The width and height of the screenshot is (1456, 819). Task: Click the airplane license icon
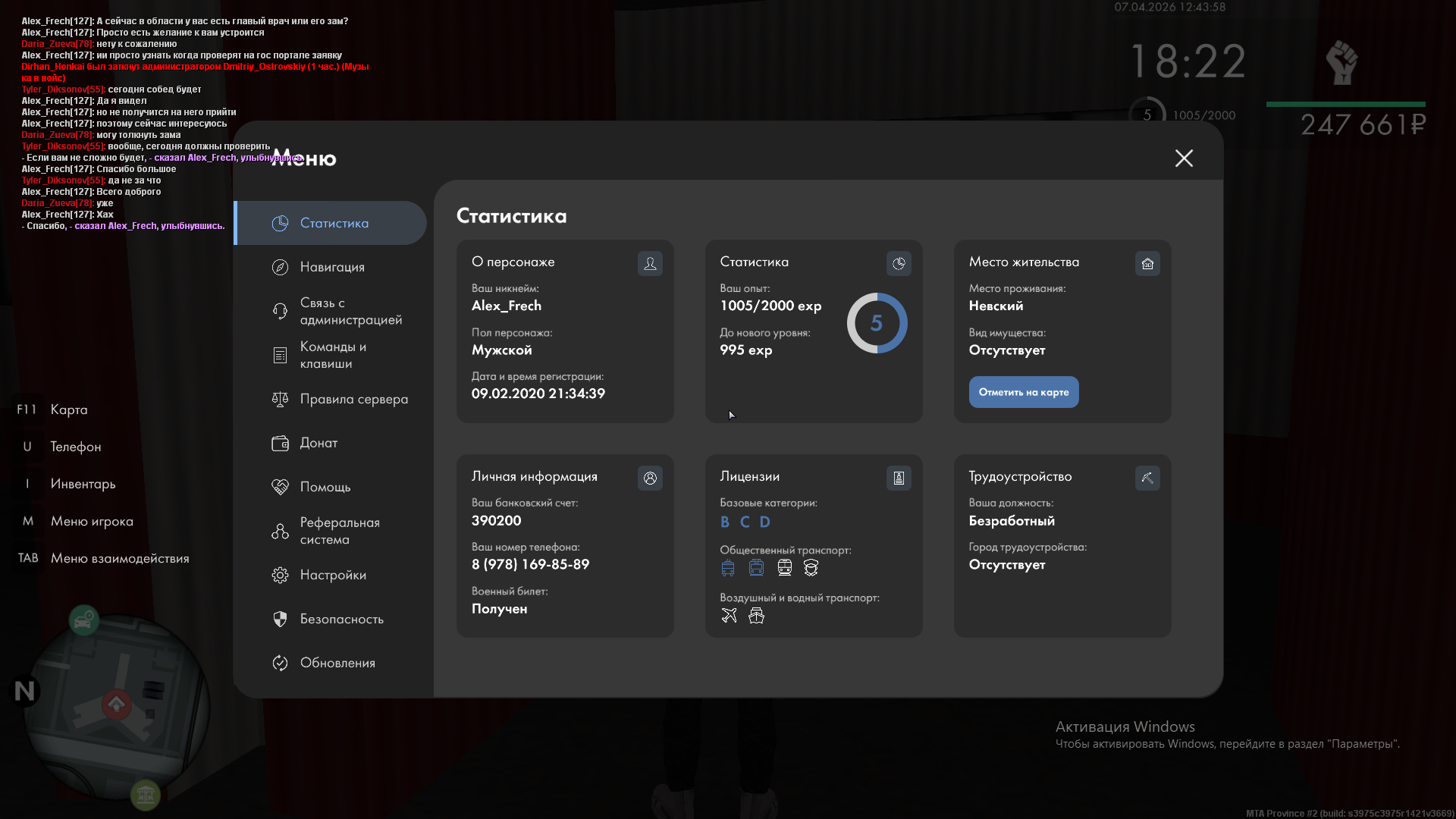pyautogui.click(x=729, y=615)
